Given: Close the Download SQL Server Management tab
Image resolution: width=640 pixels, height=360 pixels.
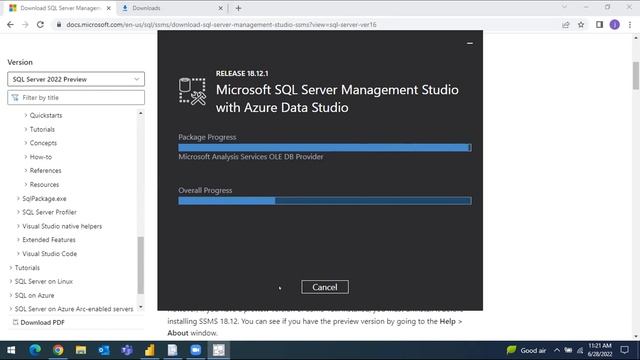Looking at the screenshot, I should click(x=109, y=8).
